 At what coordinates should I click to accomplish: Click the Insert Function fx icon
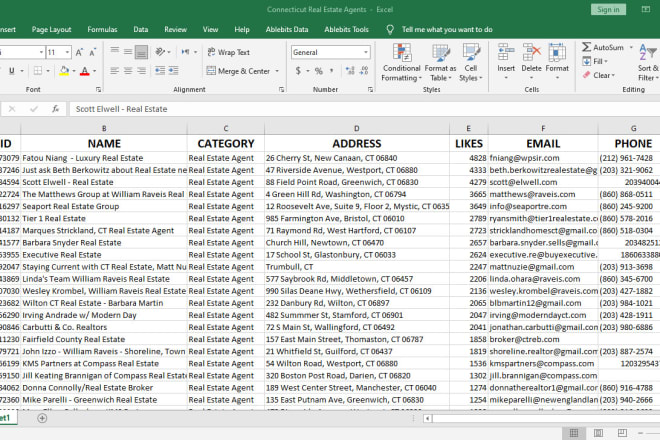coord(56,109)
